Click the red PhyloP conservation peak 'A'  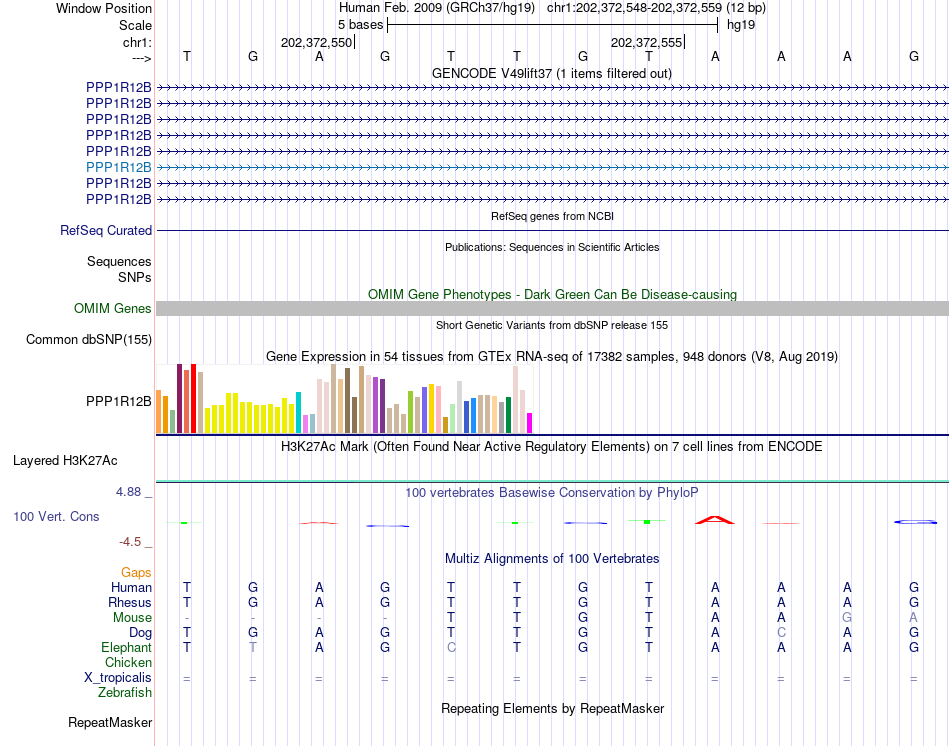(715, 520)
